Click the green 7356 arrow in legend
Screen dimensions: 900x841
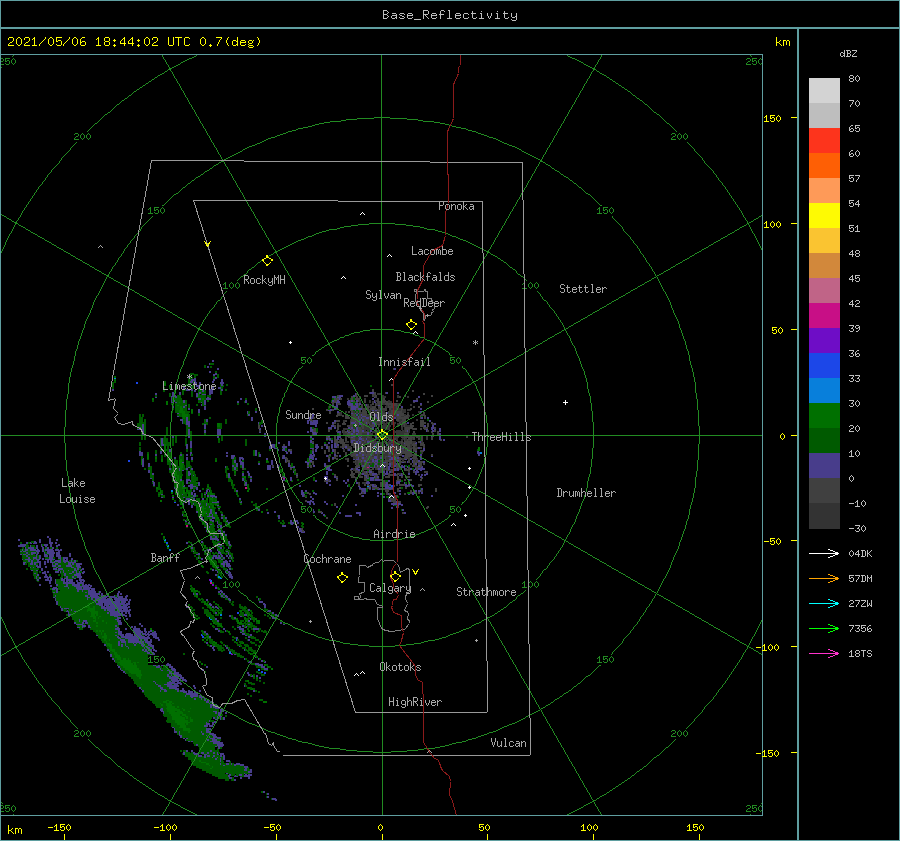[x=824, y=629]
